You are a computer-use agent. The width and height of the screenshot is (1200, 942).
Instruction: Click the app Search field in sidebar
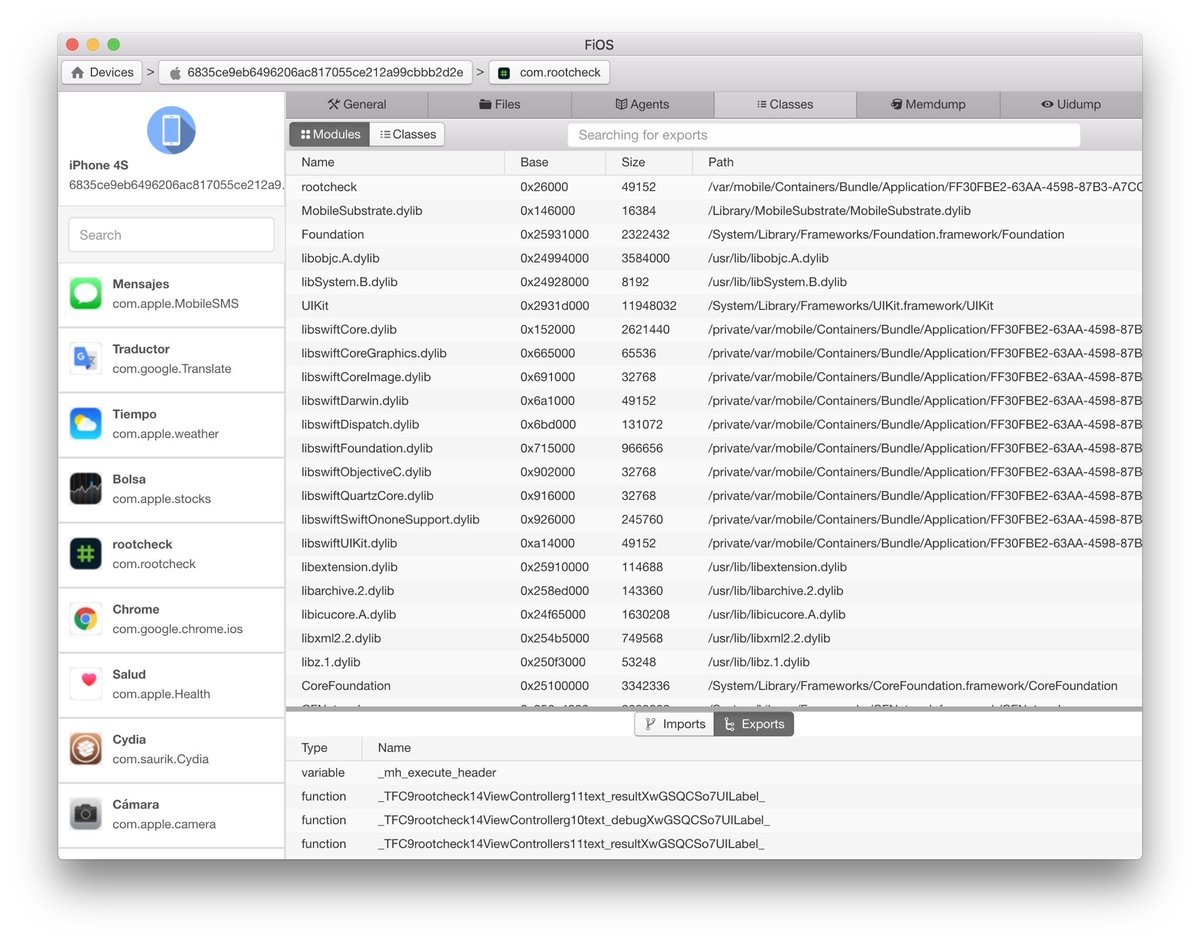(171, 235)
